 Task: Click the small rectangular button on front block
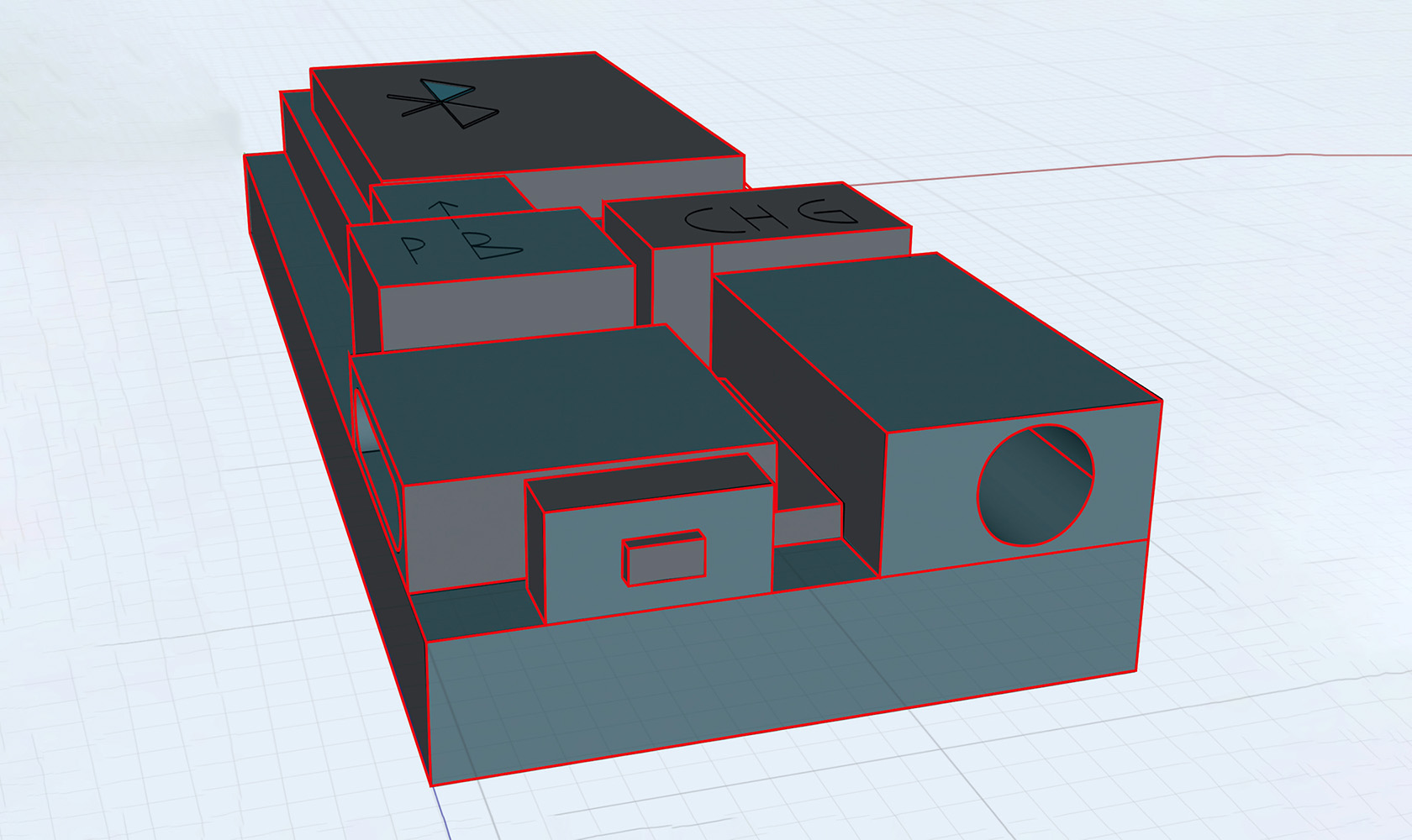click(x=664, y=557)
